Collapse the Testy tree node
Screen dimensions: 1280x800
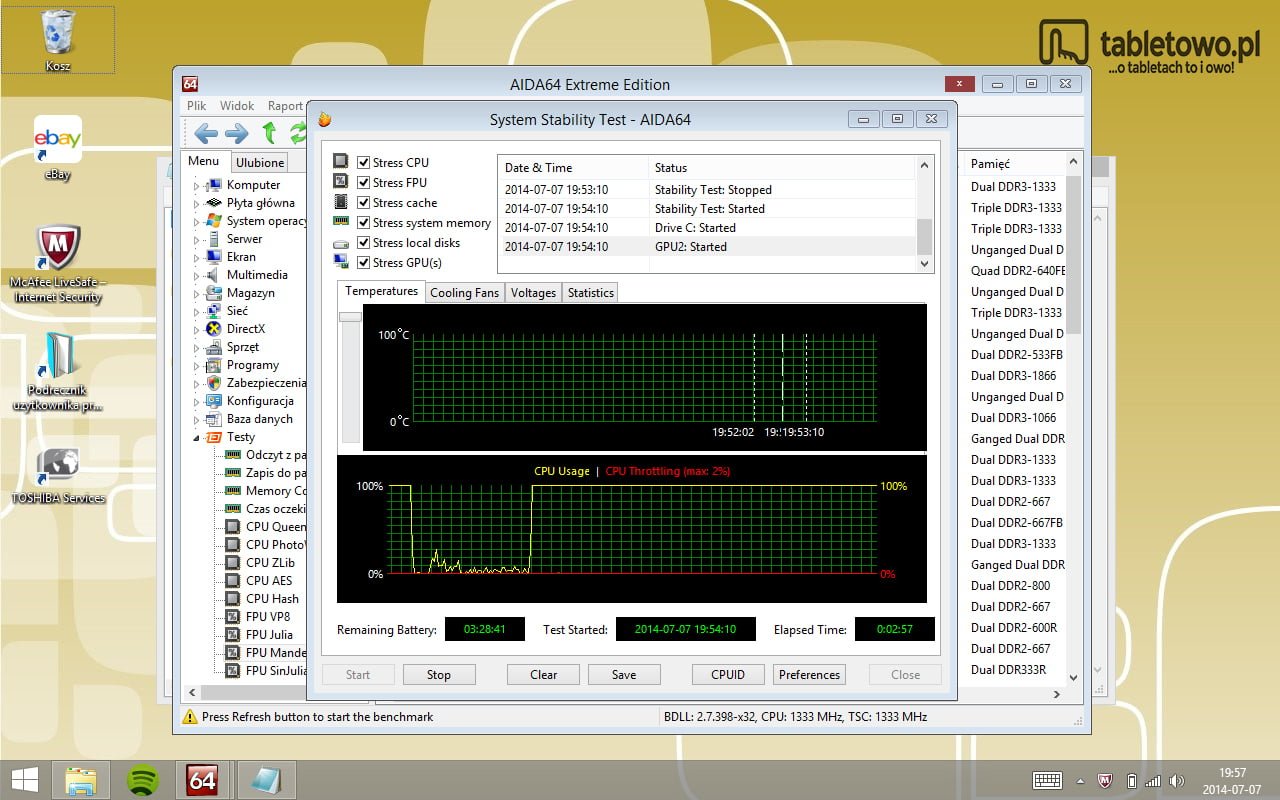(196, 437)
